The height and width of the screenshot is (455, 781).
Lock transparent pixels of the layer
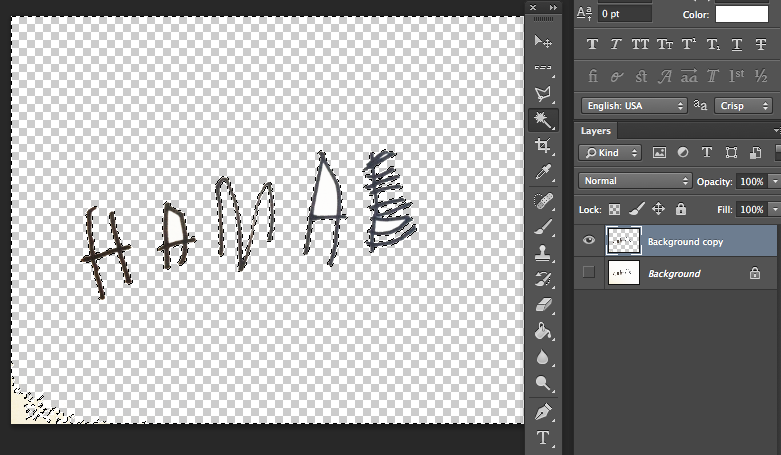[x=615, y=210]
